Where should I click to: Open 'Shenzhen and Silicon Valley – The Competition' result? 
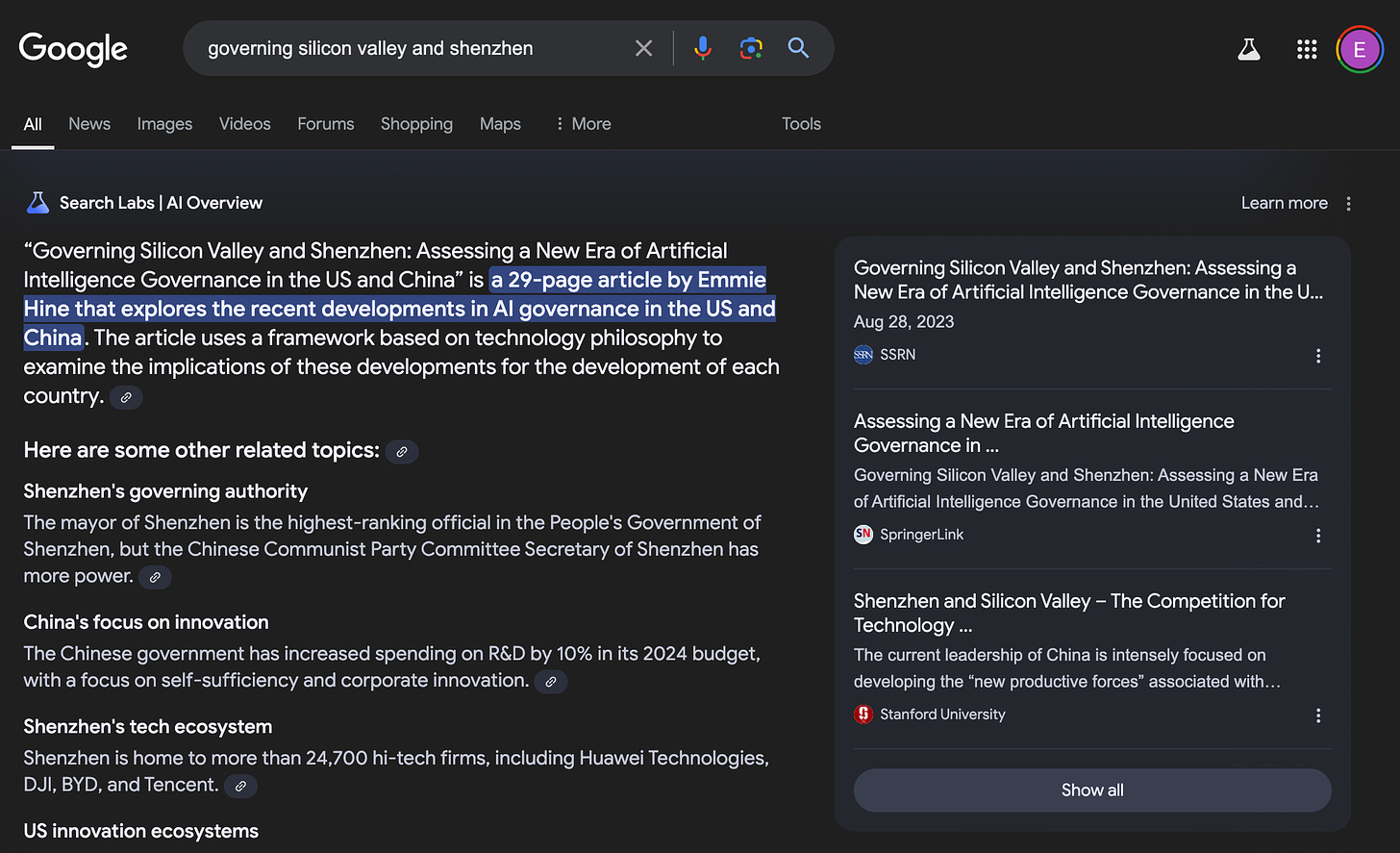point(1069,613)
